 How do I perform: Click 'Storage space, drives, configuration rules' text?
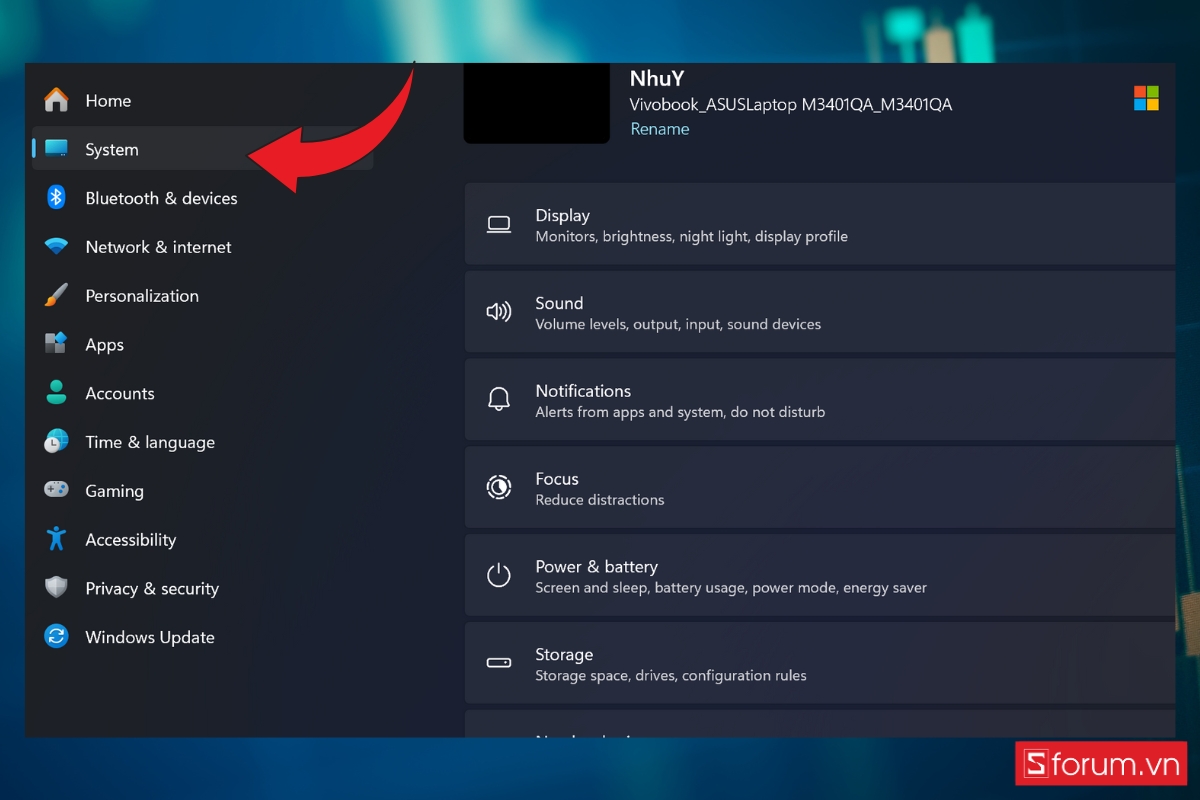coord(671,675)
